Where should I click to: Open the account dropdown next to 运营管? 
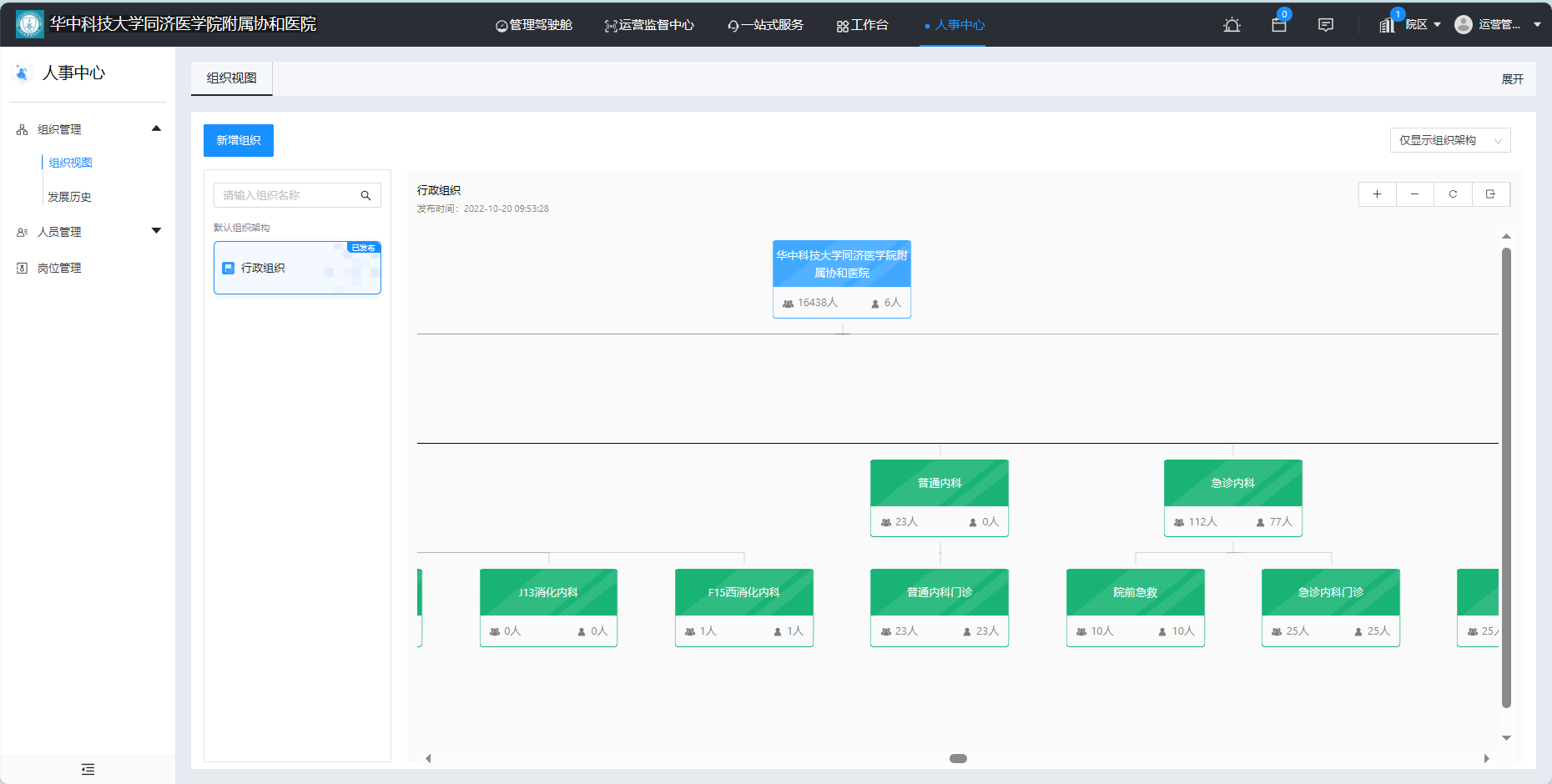[x=1538, y=24]
